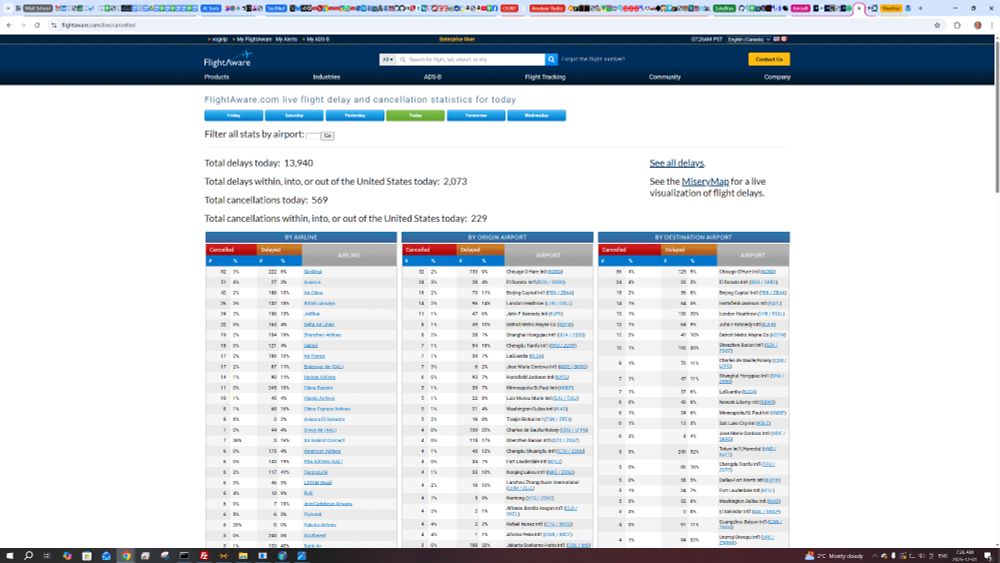Select the Wednesday stats tab
Screen dimensions: 1000x563
[x=536, y=115]
